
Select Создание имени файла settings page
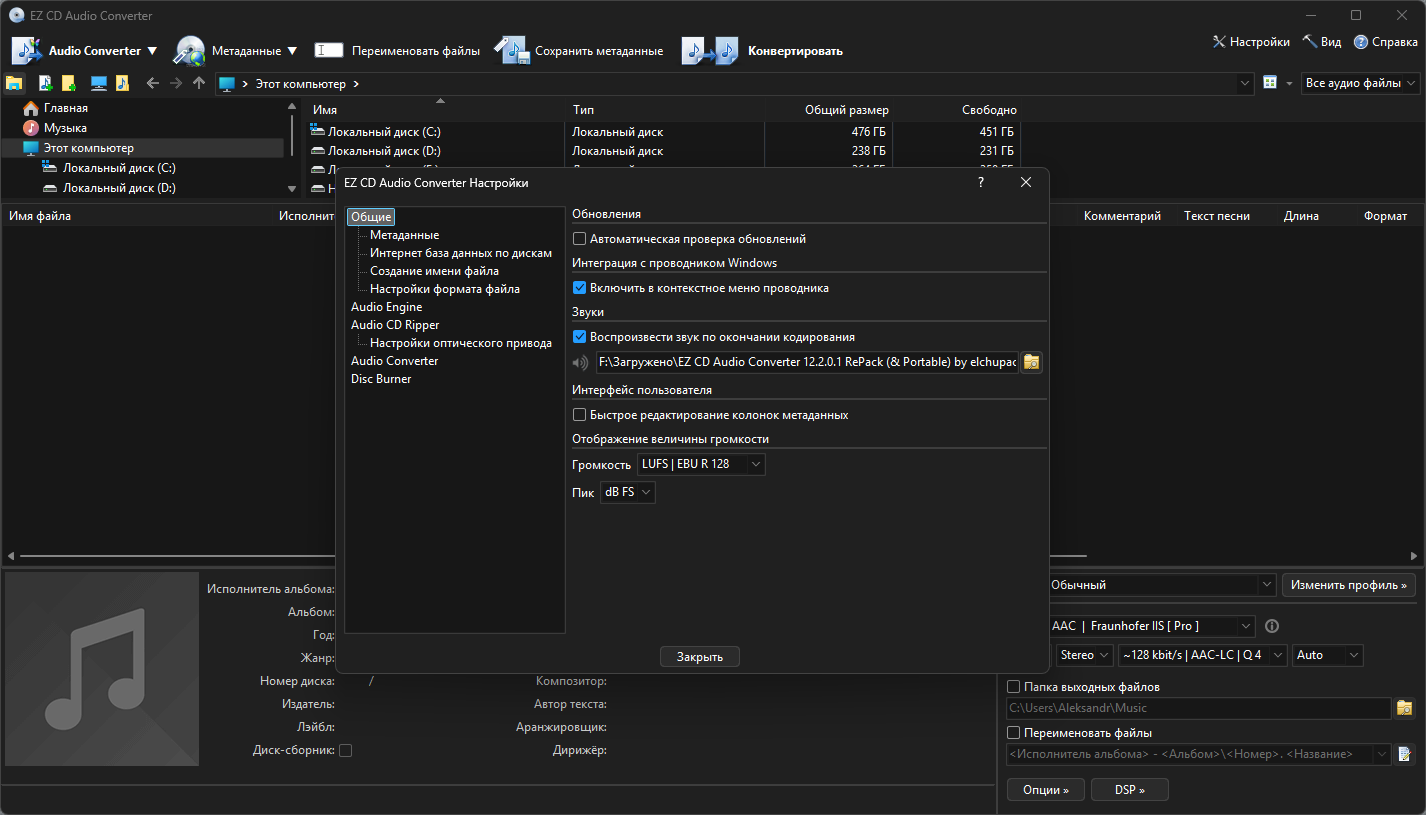434,271
